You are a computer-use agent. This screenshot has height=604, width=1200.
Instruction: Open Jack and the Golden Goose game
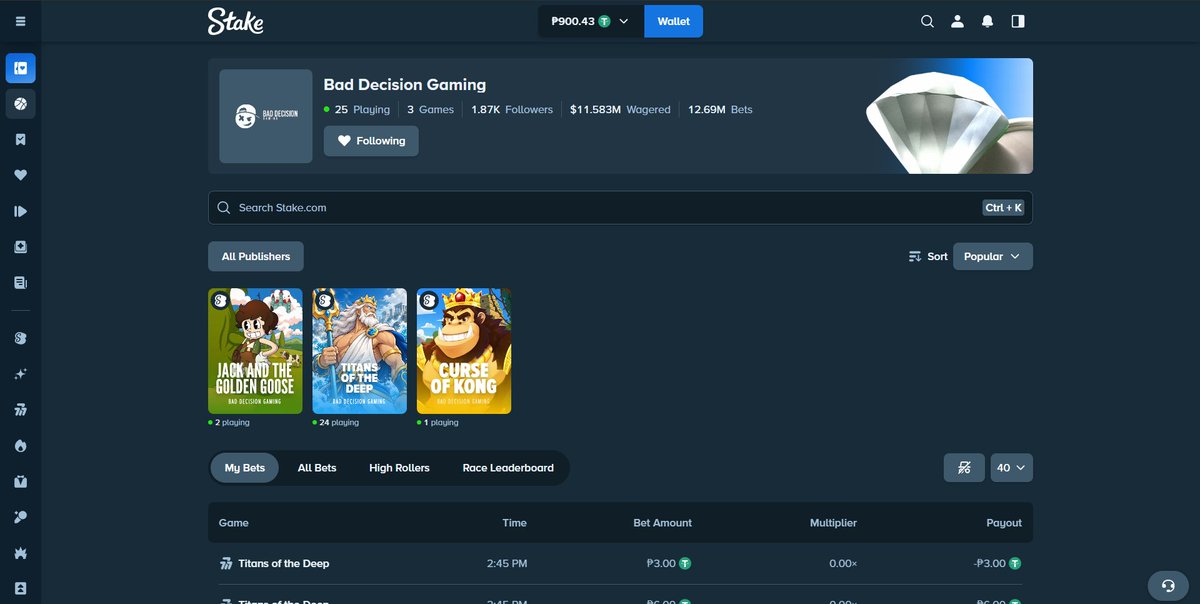point(255,351)
